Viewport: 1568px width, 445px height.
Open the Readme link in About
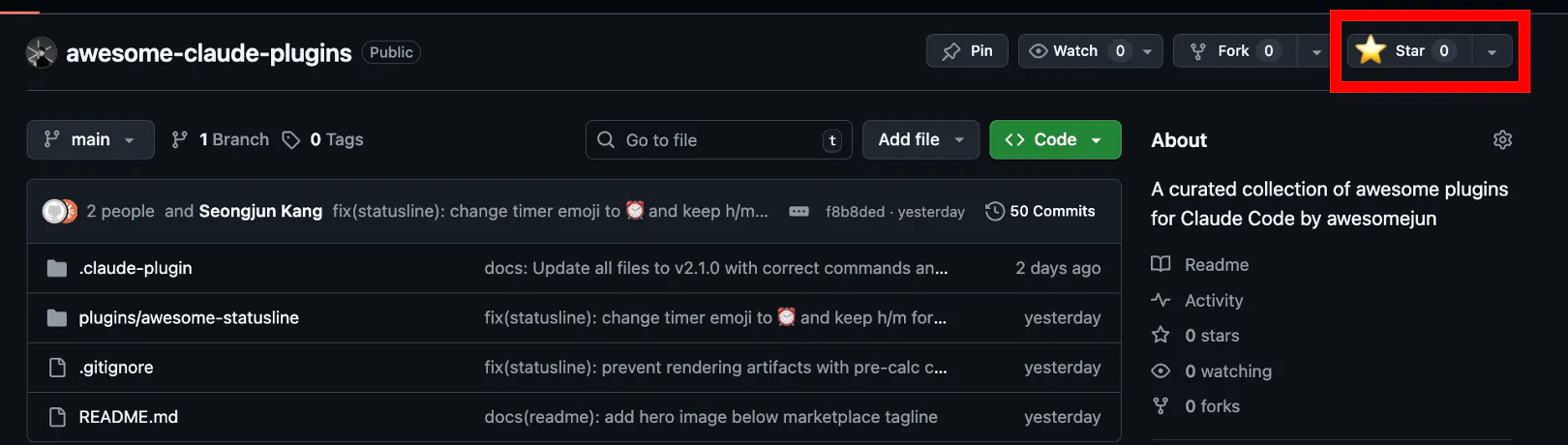click(1217, 264)
